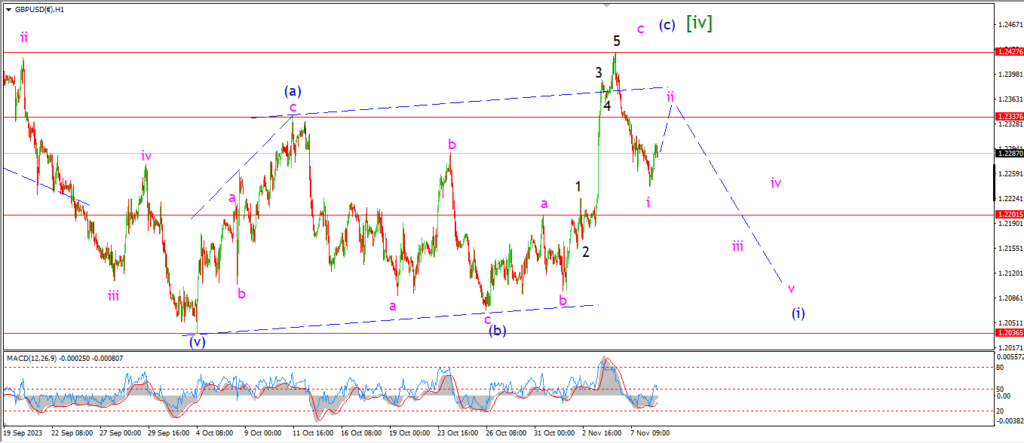Click the 1.24276 red price tag

[1009, 50]
